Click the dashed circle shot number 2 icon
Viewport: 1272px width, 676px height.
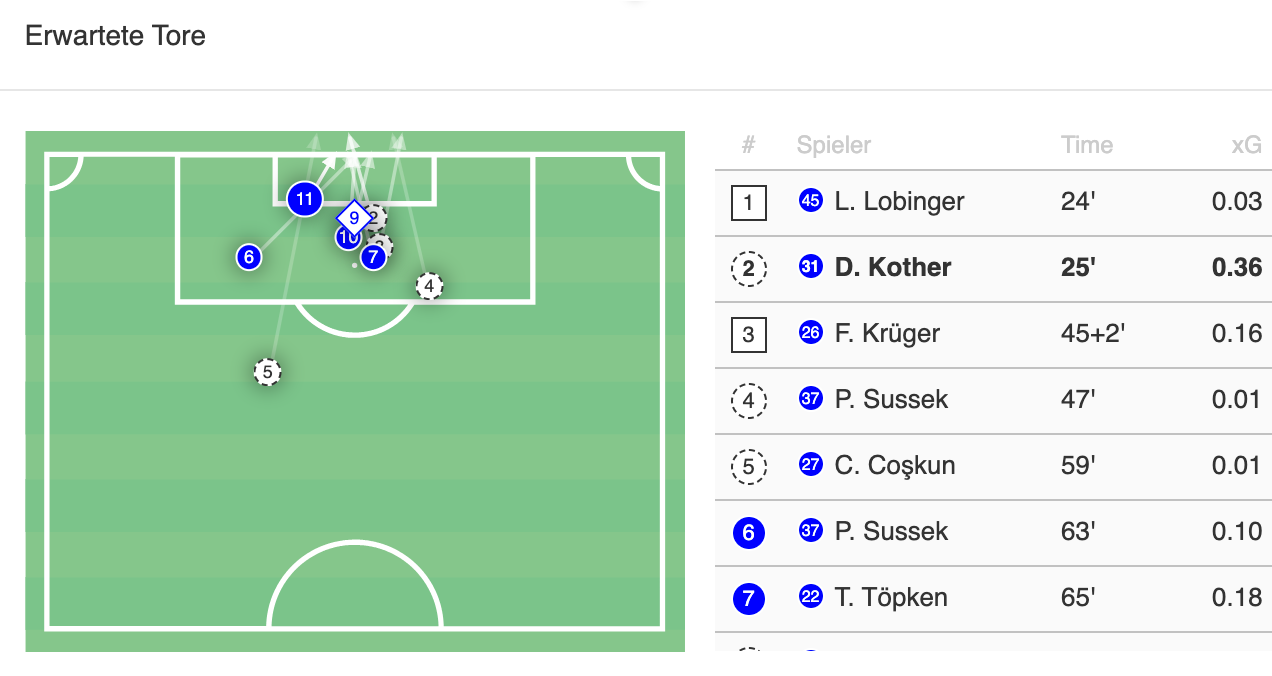(x=749, y=269)
